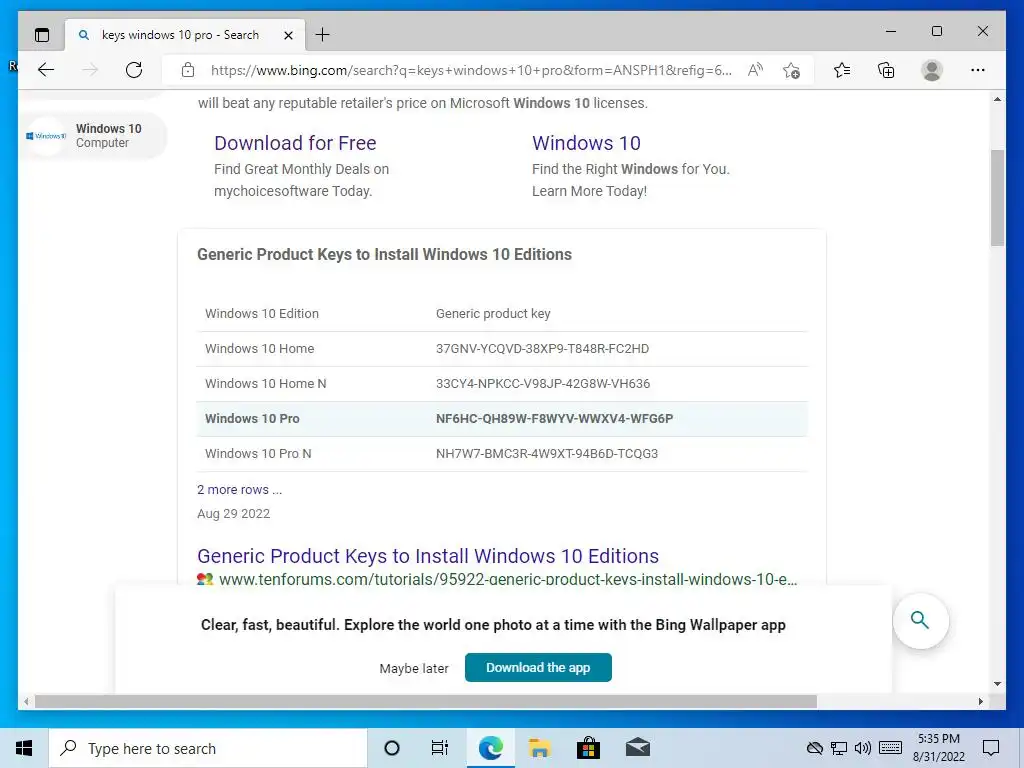This screenshot has height=768, width=1024.
Task: Expand the 2 more rows link
Action: (239, 490)
